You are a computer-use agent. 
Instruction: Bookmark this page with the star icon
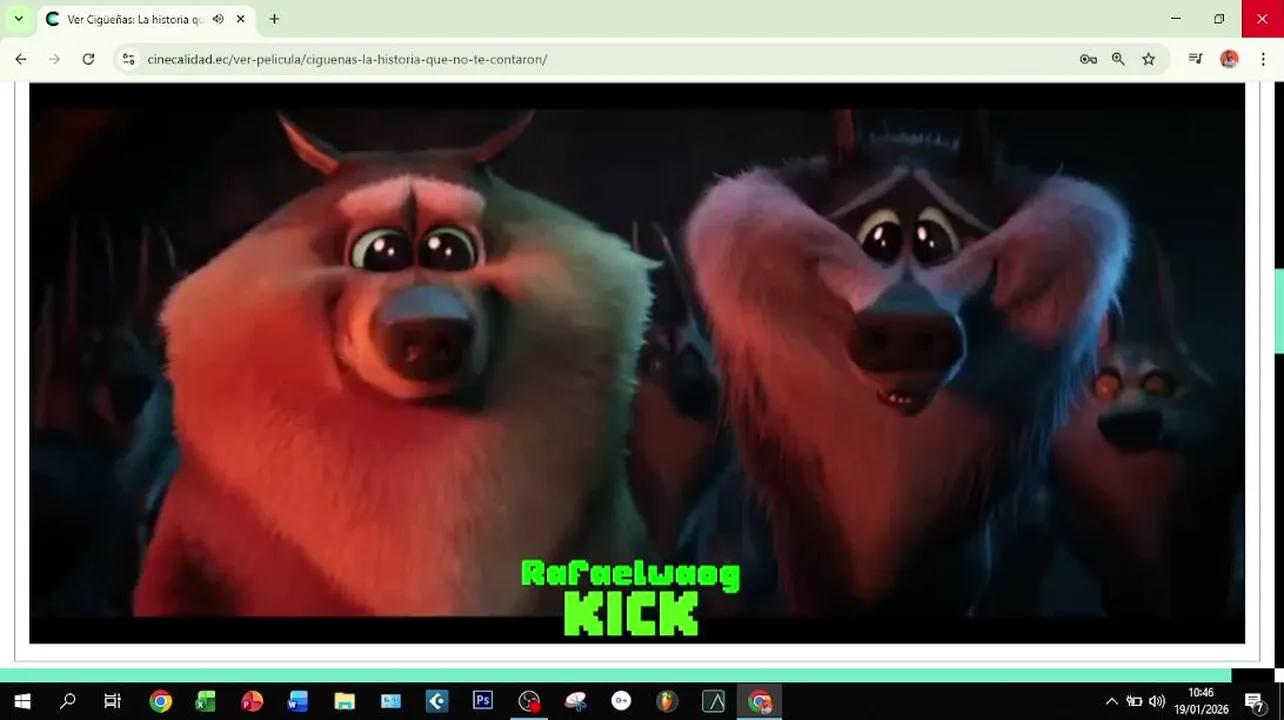click(1148, 59)
